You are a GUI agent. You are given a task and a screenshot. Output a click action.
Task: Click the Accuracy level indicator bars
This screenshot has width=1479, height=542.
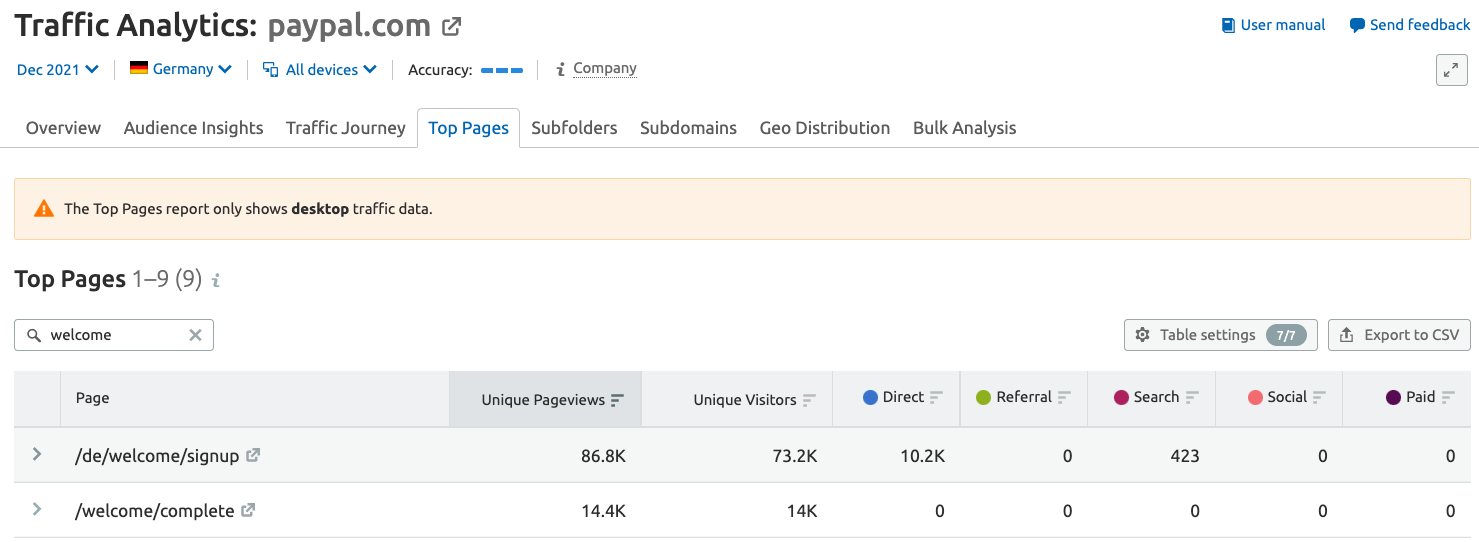pos(502,70)
